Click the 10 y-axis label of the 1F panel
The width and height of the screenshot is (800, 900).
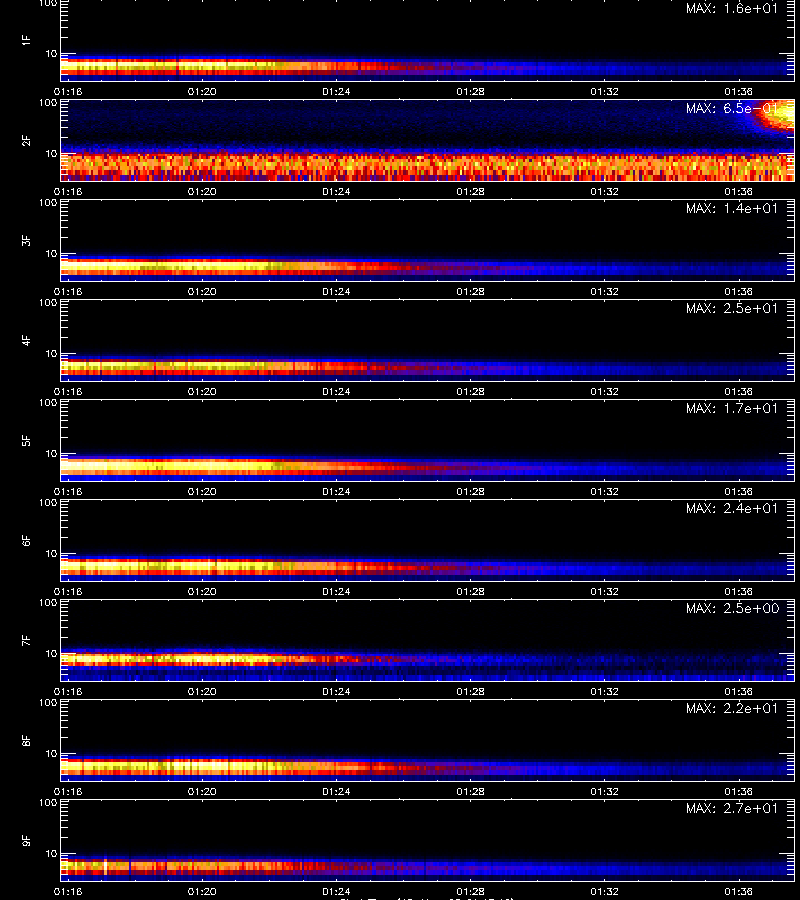pyautogui.click(x=51, y=53)
